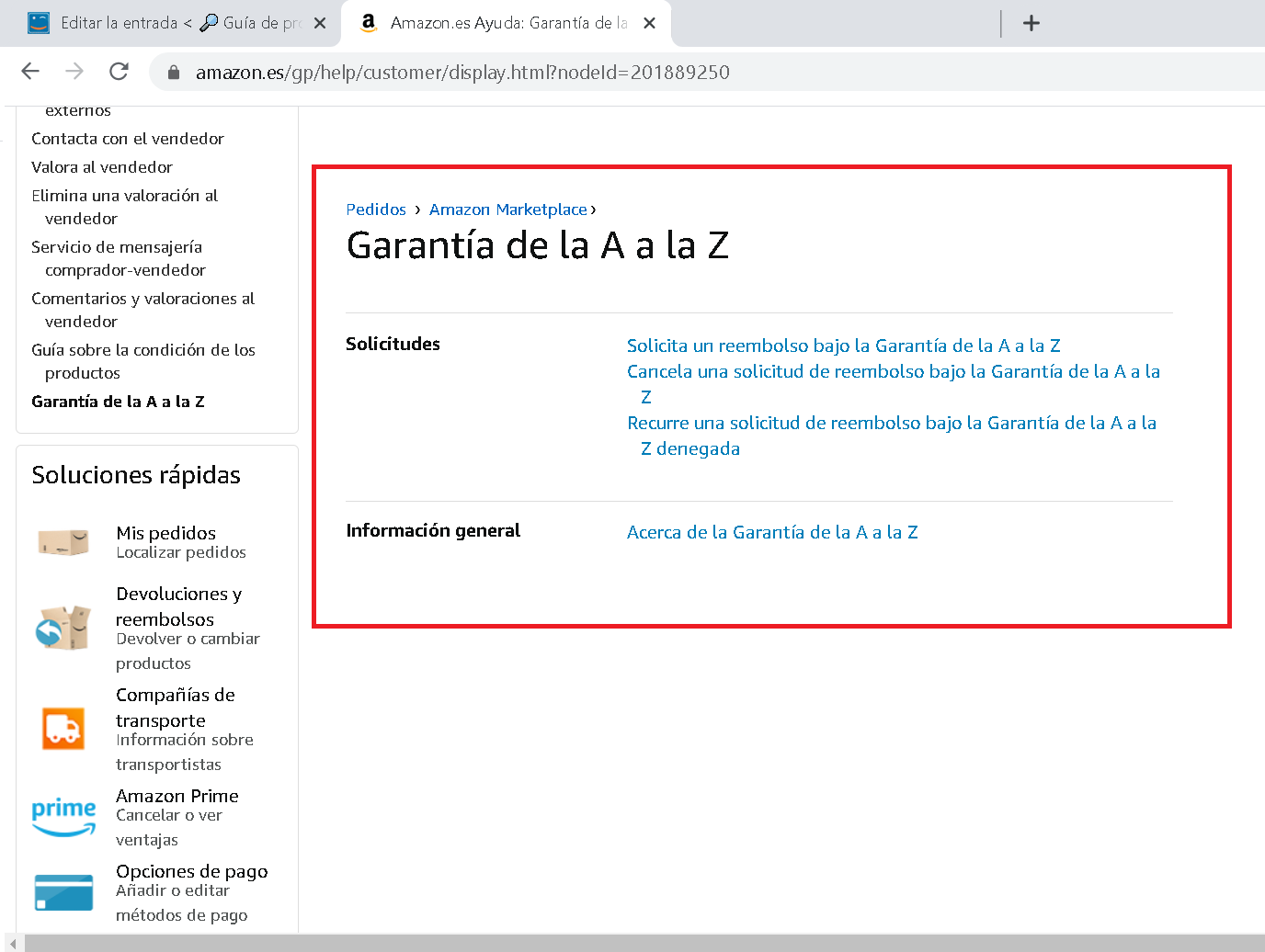The height and width of the screenshot is (952, 1265).
Task: Click the blue credit card icon
Action: [63, 892]
